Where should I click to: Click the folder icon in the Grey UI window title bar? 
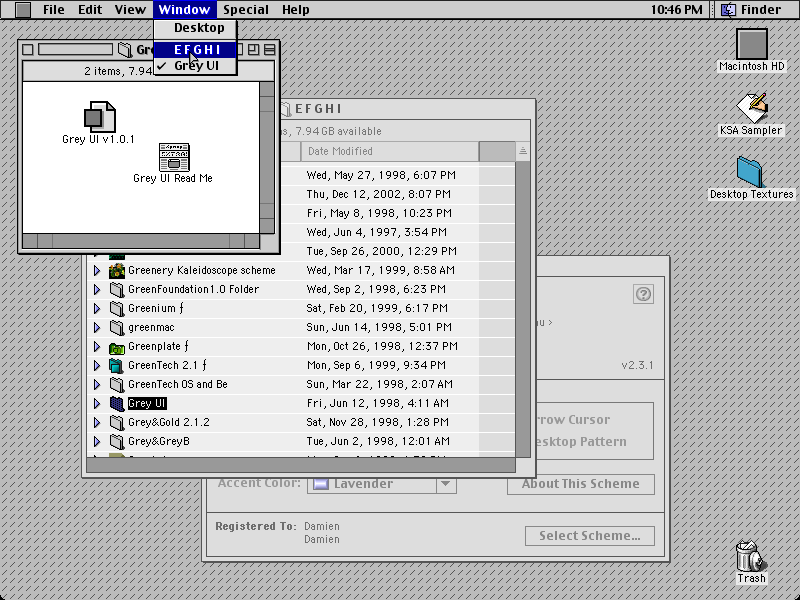pos(125,49)
